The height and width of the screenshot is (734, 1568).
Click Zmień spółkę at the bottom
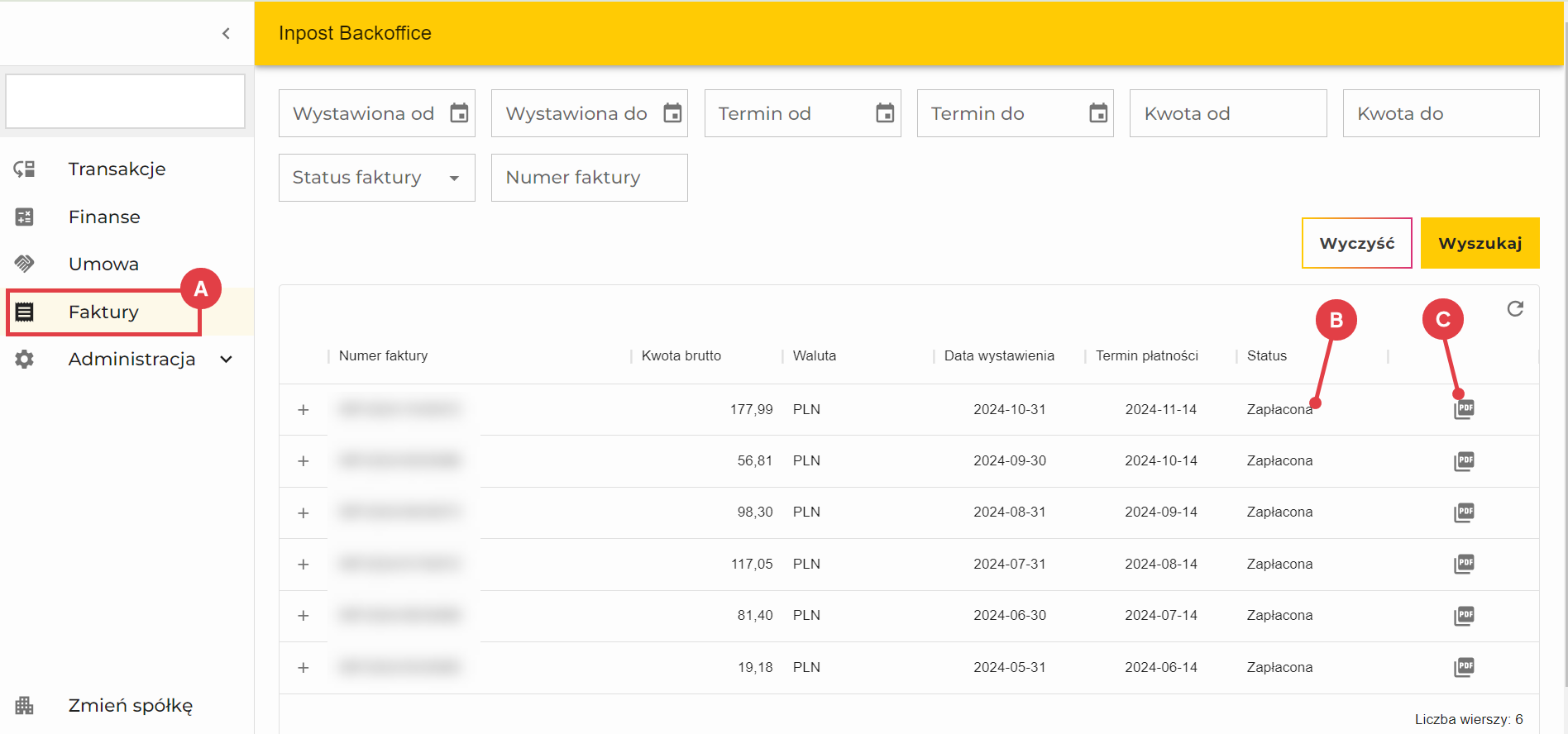[131, 705]
